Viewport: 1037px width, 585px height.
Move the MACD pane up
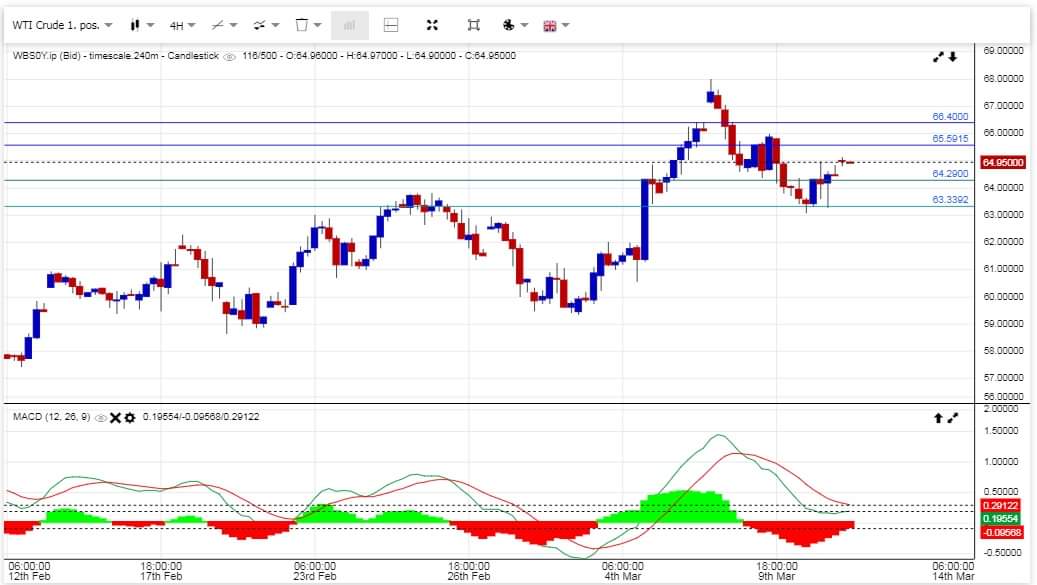(x=938, y=417)
